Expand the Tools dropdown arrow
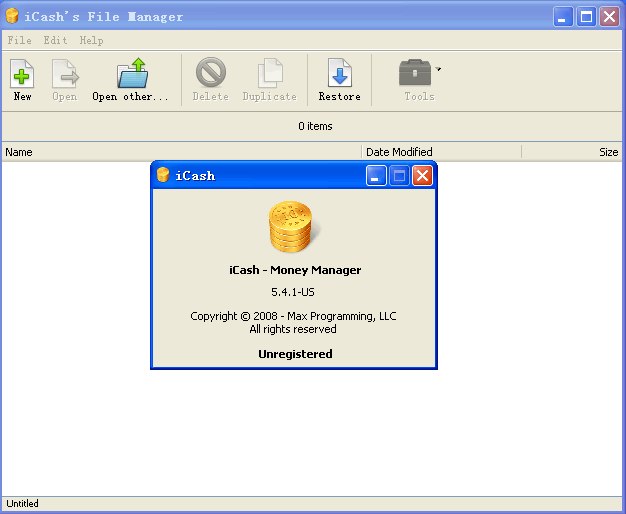The width and height of the screenshot is (626, 514). (x=438, y=69)
